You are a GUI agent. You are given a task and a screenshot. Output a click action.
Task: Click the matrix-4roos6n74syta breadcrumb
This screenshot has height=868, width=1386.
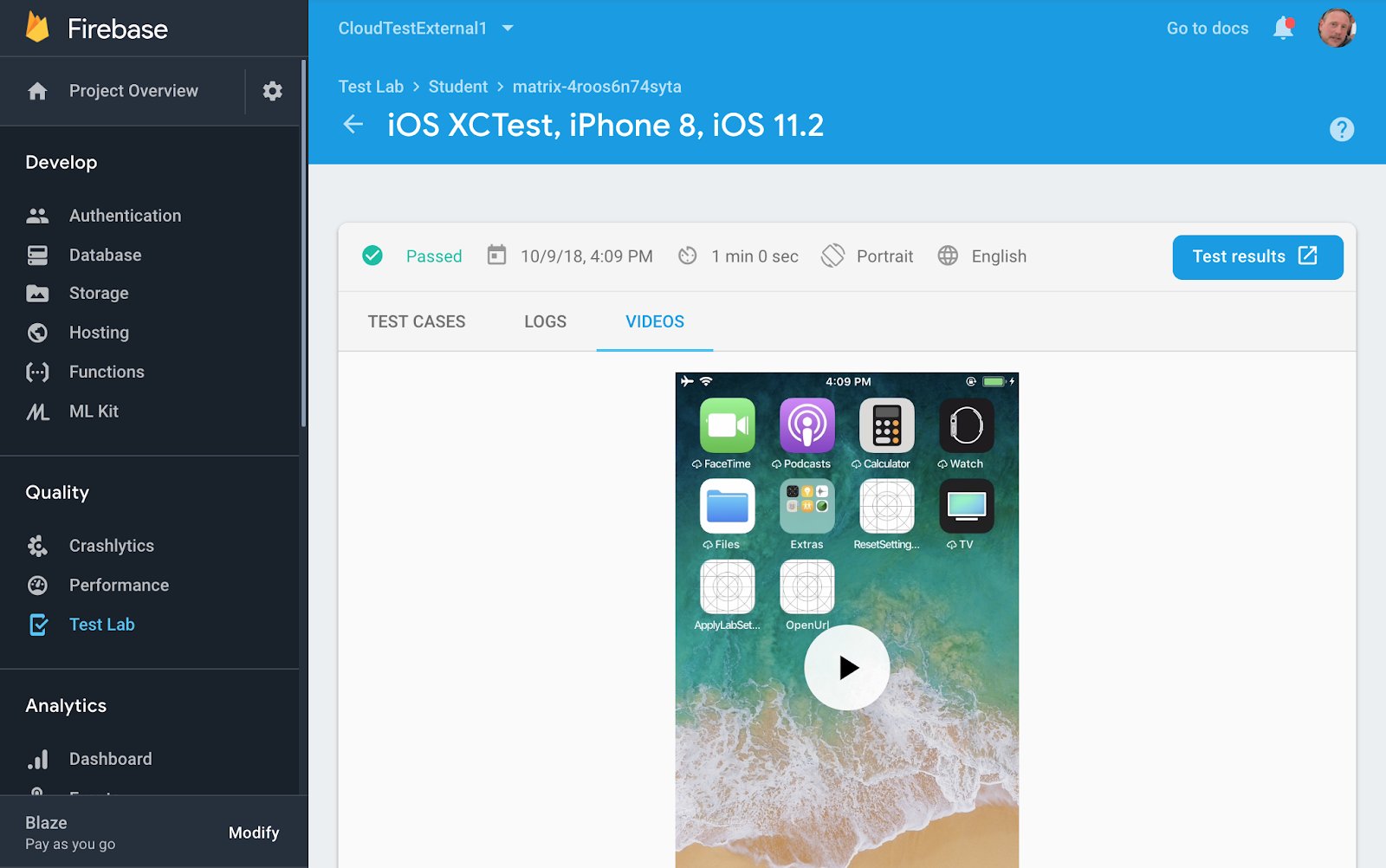click(597, 87)
